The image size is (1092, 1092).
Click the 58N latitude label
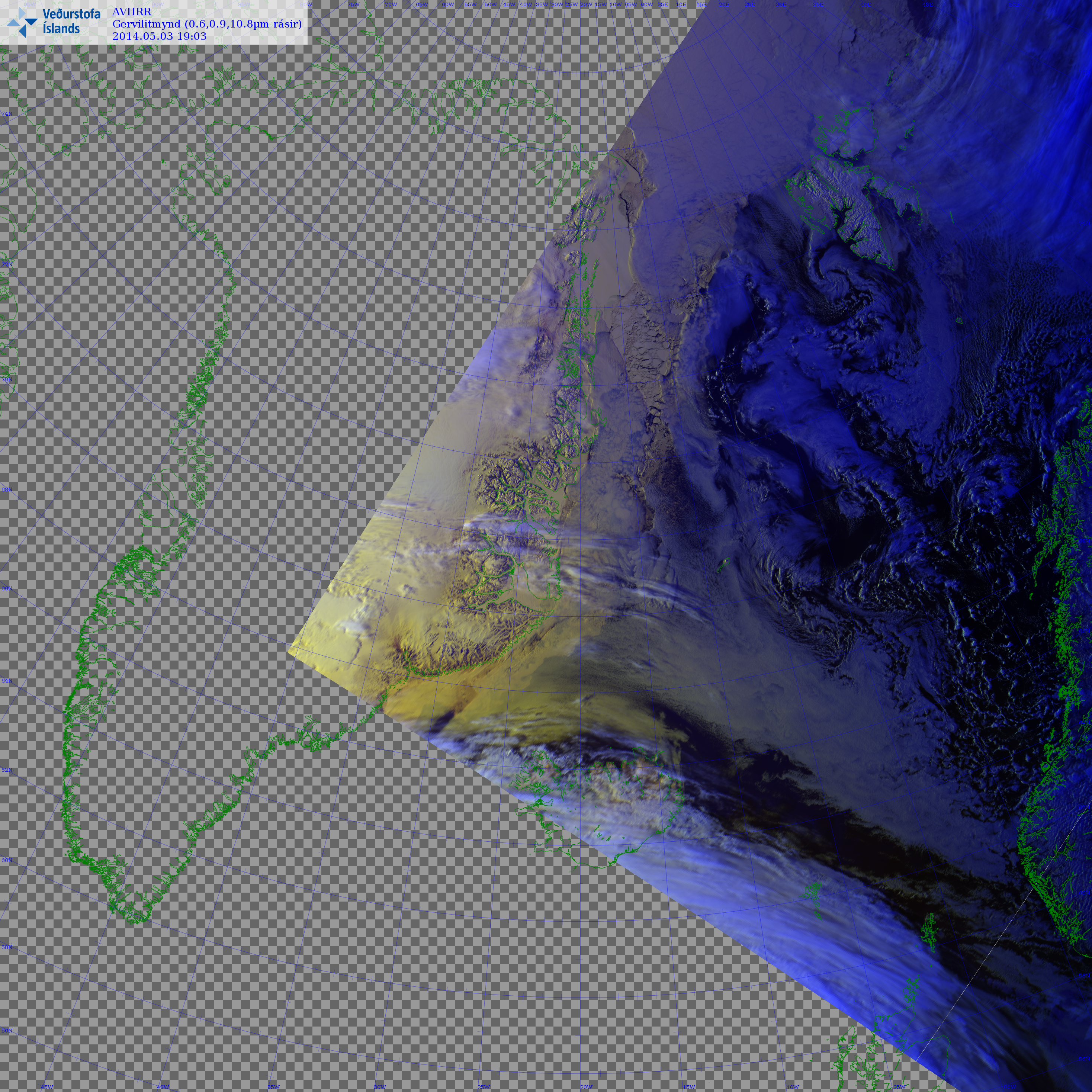(x=7, y=947)
